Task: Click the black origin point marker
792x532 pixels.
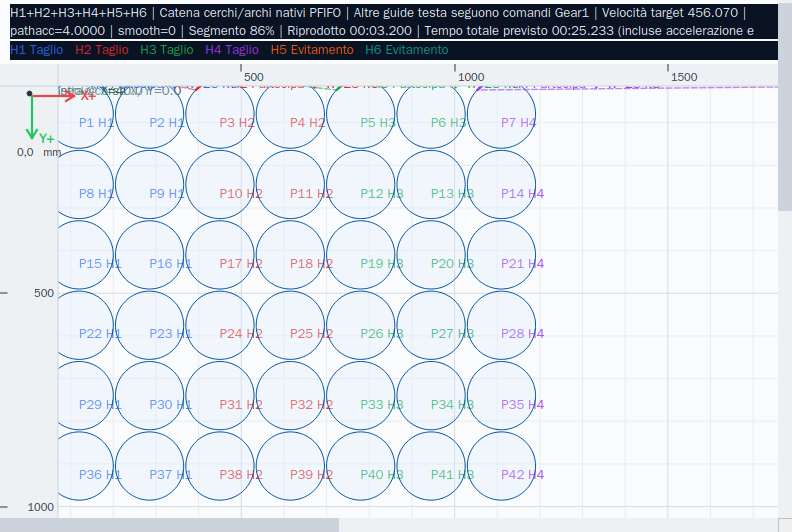Action: [29, 93]
